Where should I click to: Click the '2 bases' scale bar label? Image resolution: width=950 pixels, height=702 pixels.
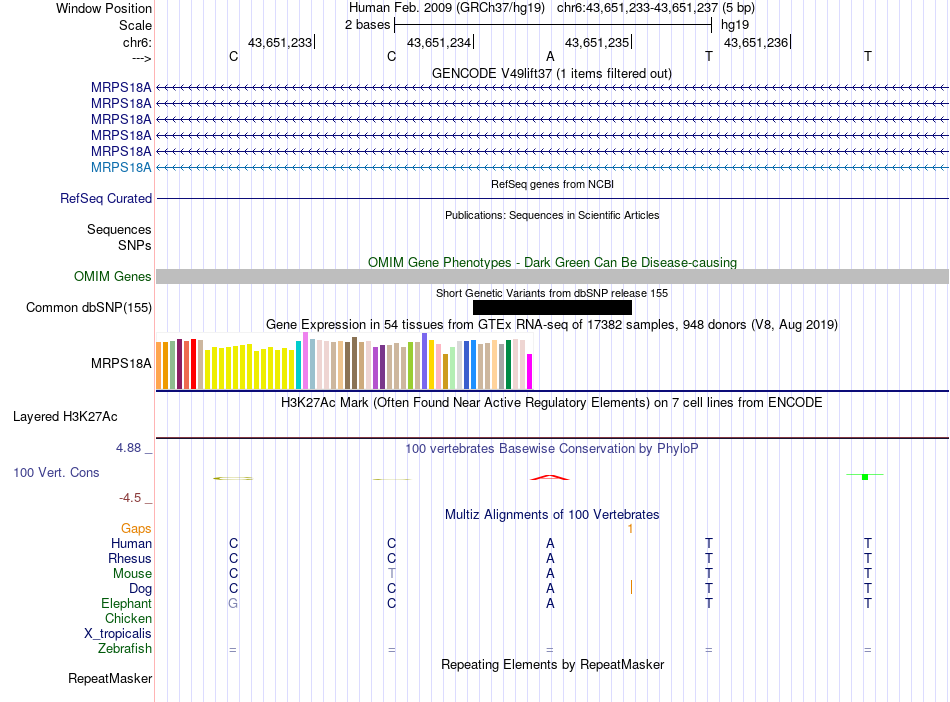tap(367, 25)
